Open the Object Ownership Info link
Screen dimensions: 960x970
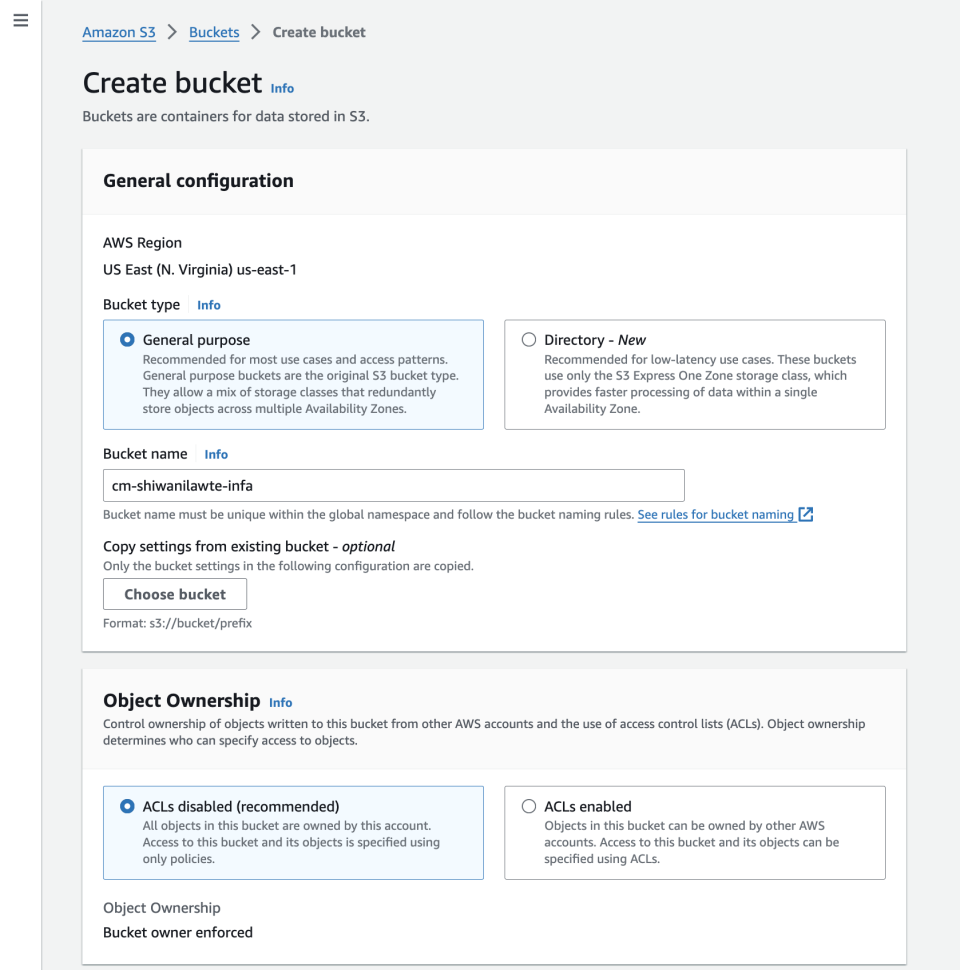pyautogui.click(x=280, y=702)
